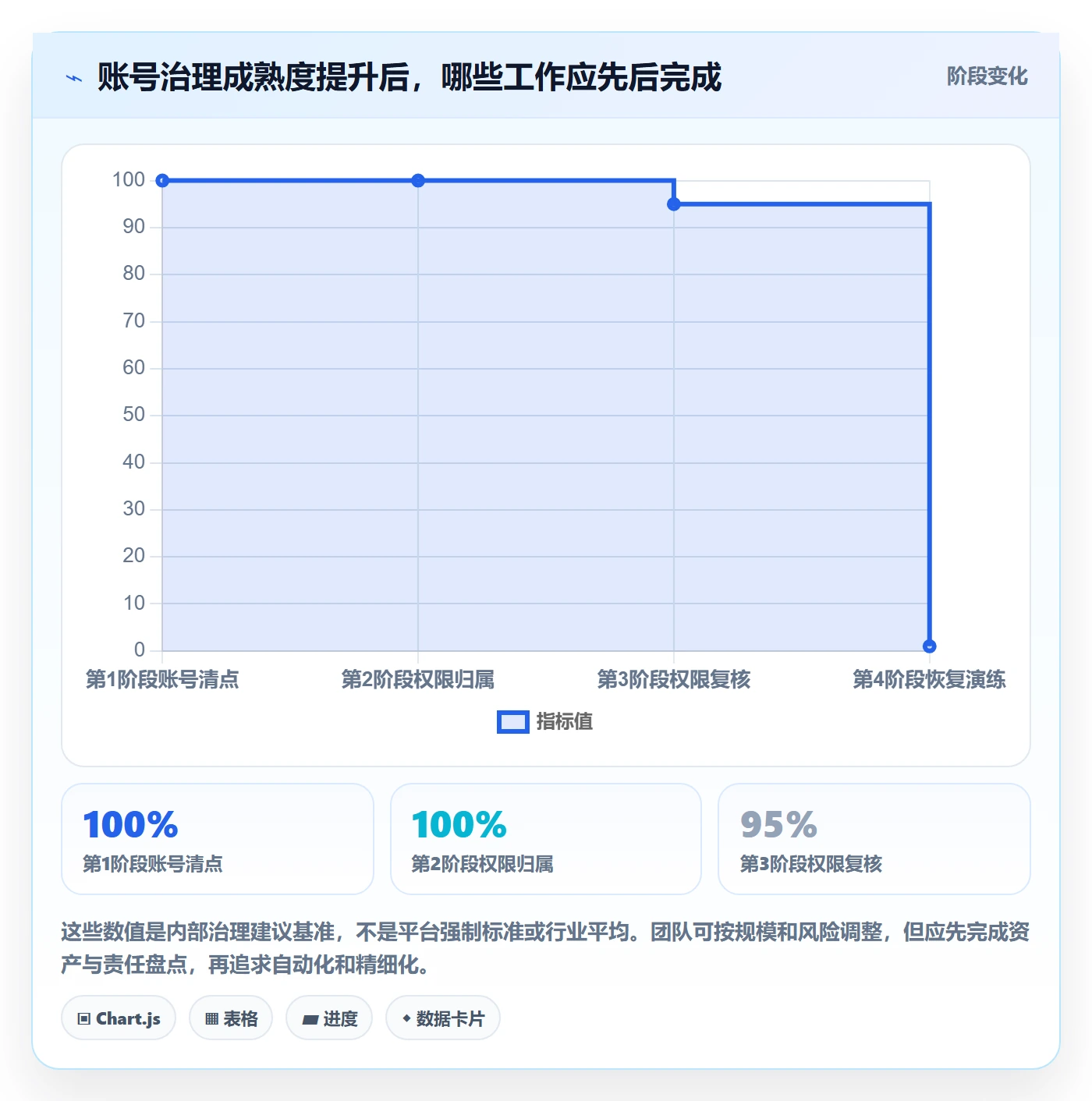Click the 指标值 legend label

pyautogui.click(x=565, y=722)
